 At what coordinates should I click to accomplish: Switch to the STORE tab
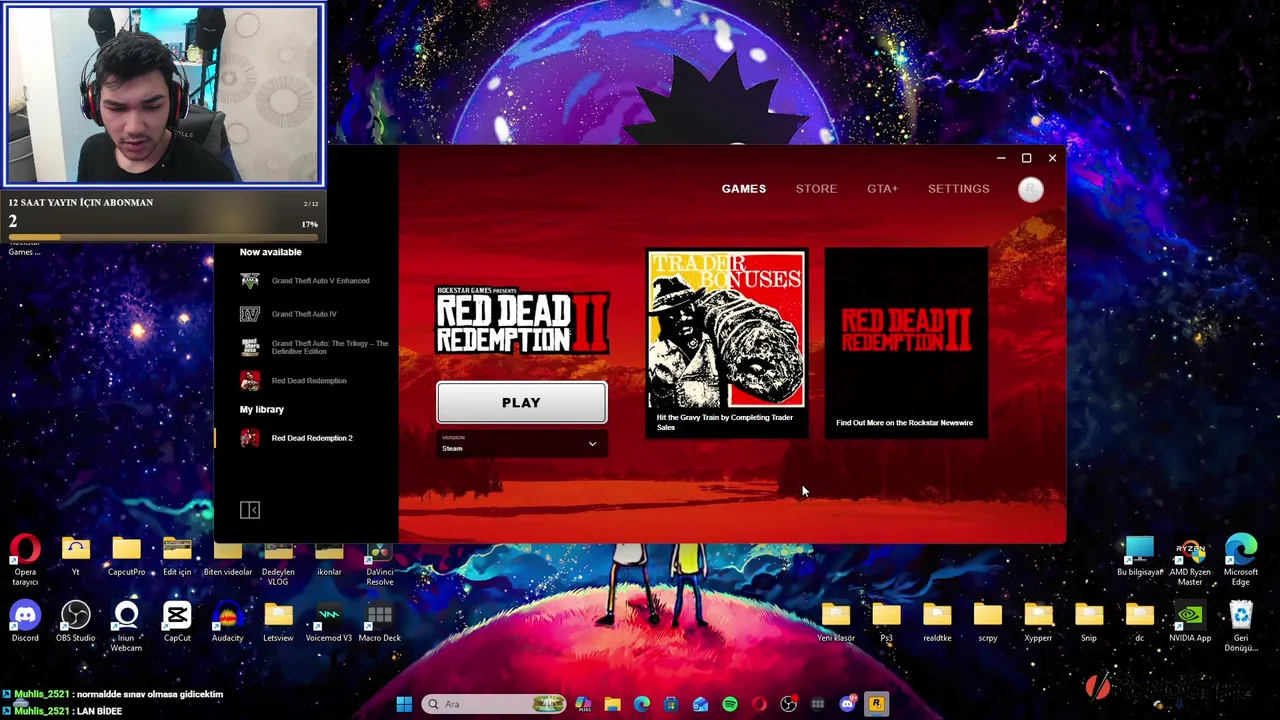(816, 189)
